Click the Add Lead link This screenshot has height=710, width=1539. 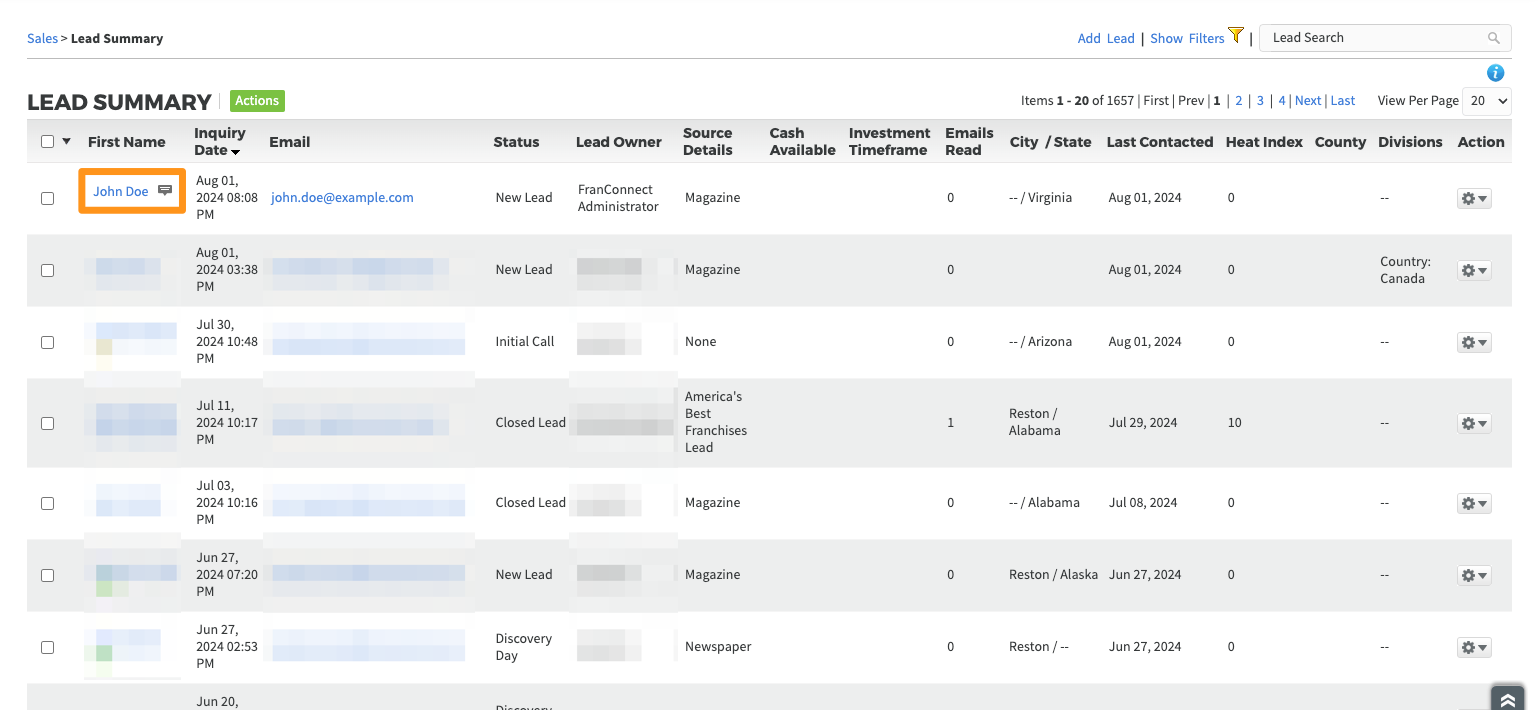(x=1106, y=38)
